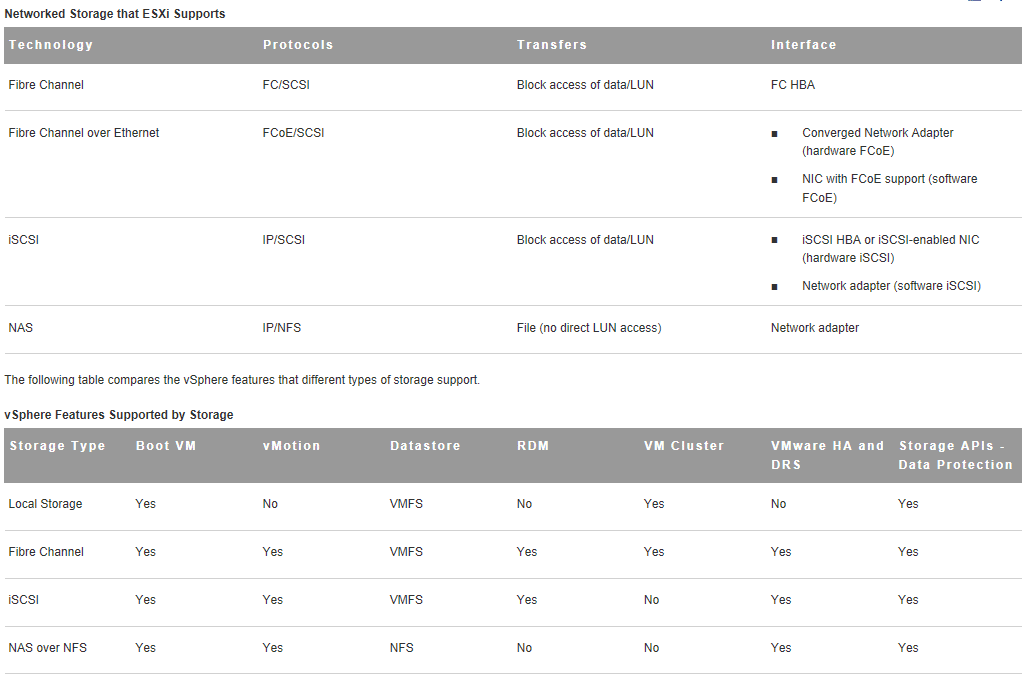The height and width of the screenshot is (682, 1025).
Task: Click 'Fibre Channel' label in the vSphere Features table
Action: [46, 552]
